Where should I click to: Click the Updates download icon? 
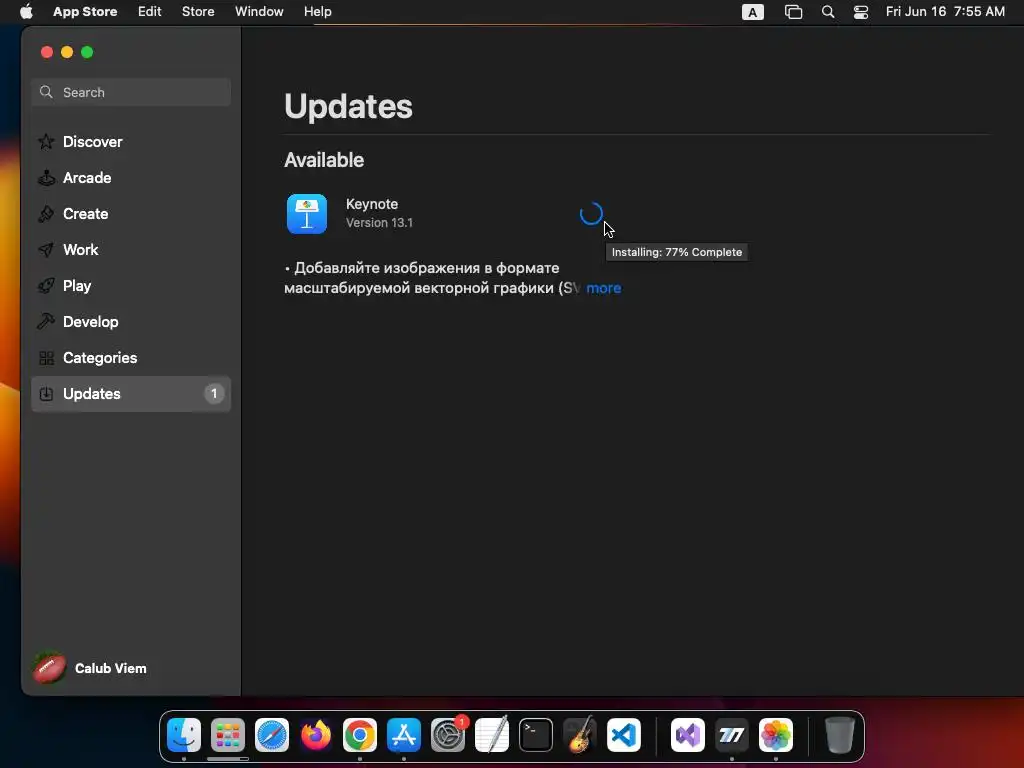[x=46, y=394]
